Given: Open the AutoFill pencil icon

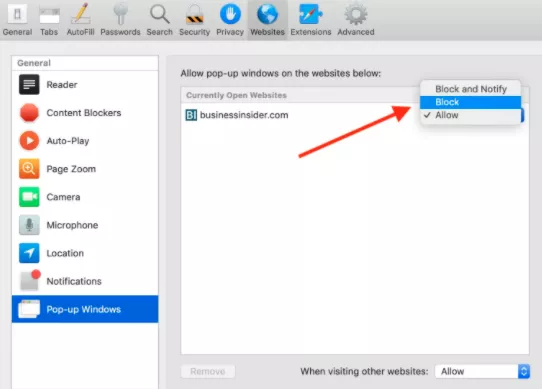Looking at the screenshot, I should pos(81,14).
